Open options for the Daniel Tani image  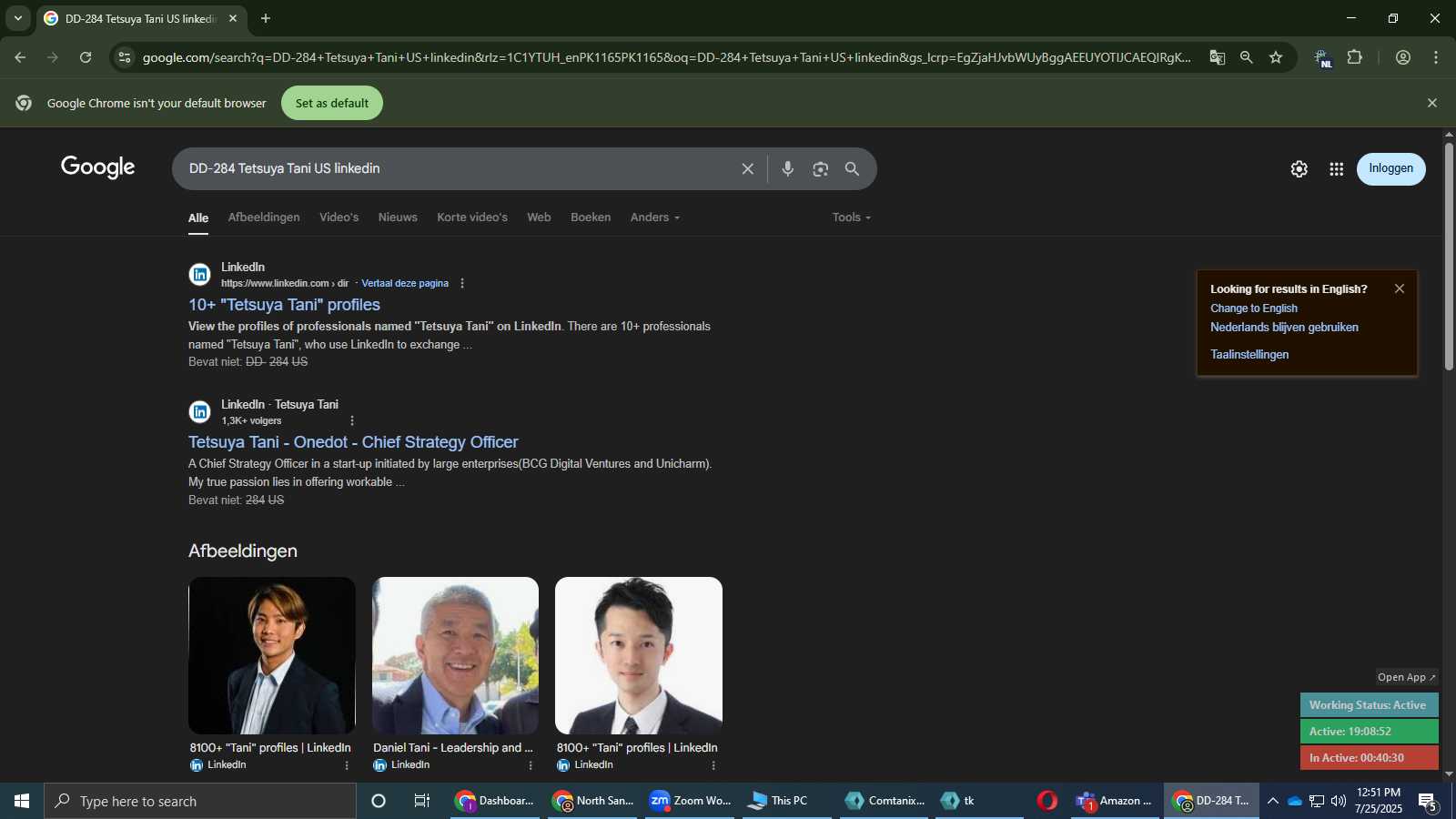pyautogui.click(x=531, y=765)
